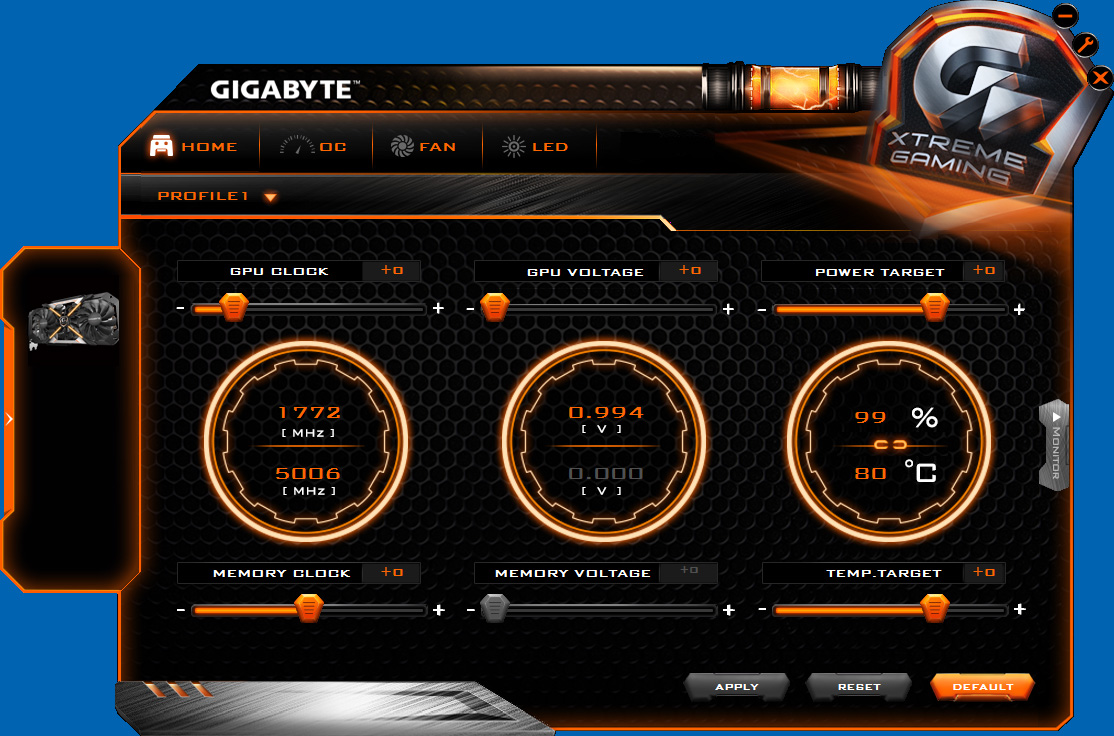The width and height of the screenshot is (1114, 736).
Task: Switch to the OC tab
Action: coord(313,146)
